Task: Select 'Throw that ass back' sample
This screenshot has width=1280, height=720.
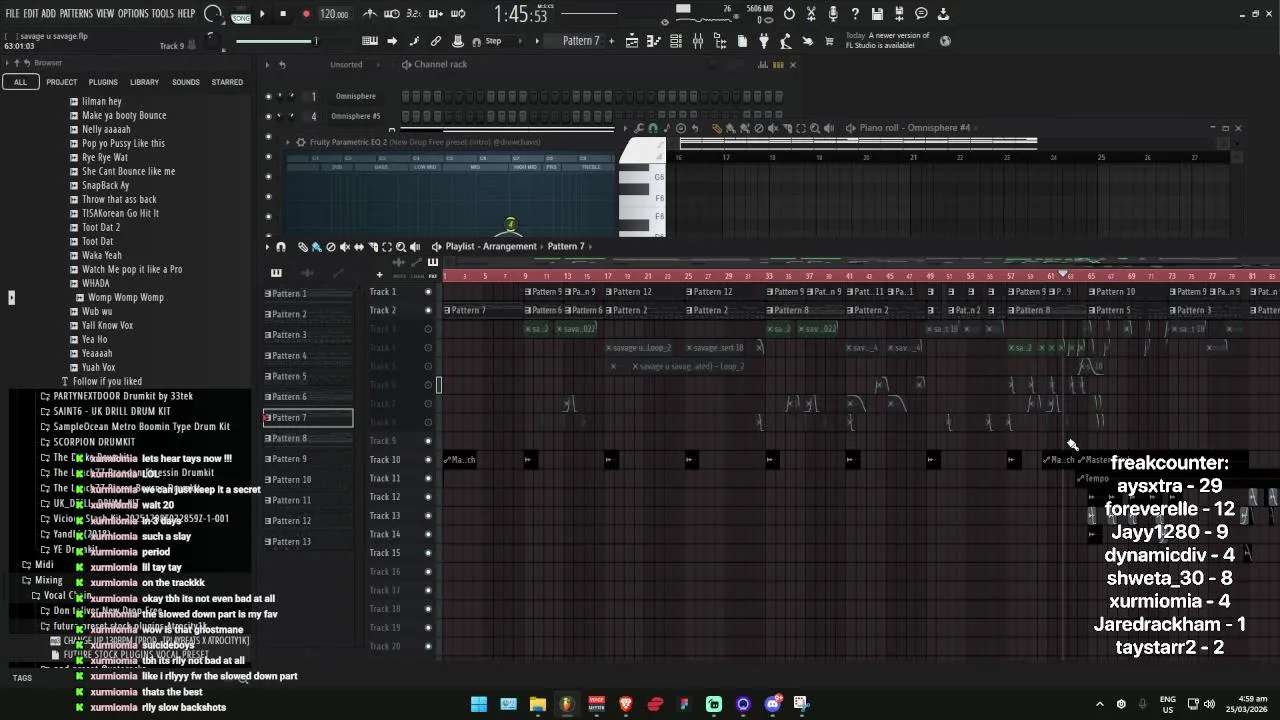Action: (119, 199)
